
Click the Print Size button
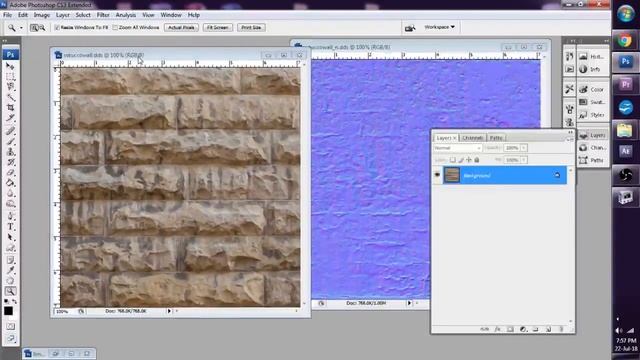pyautogui.click(x=251, y=27)
